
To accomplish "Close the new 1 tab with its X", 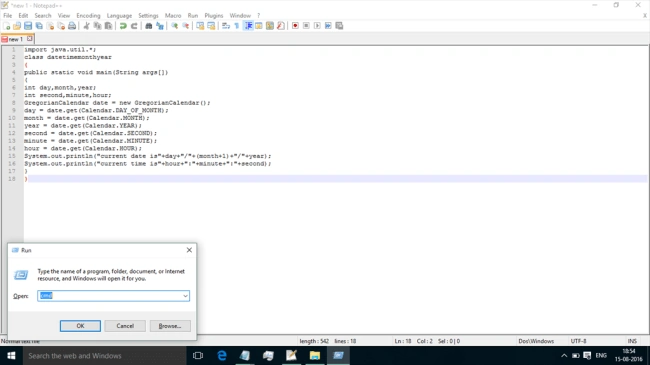I will 29,39.
